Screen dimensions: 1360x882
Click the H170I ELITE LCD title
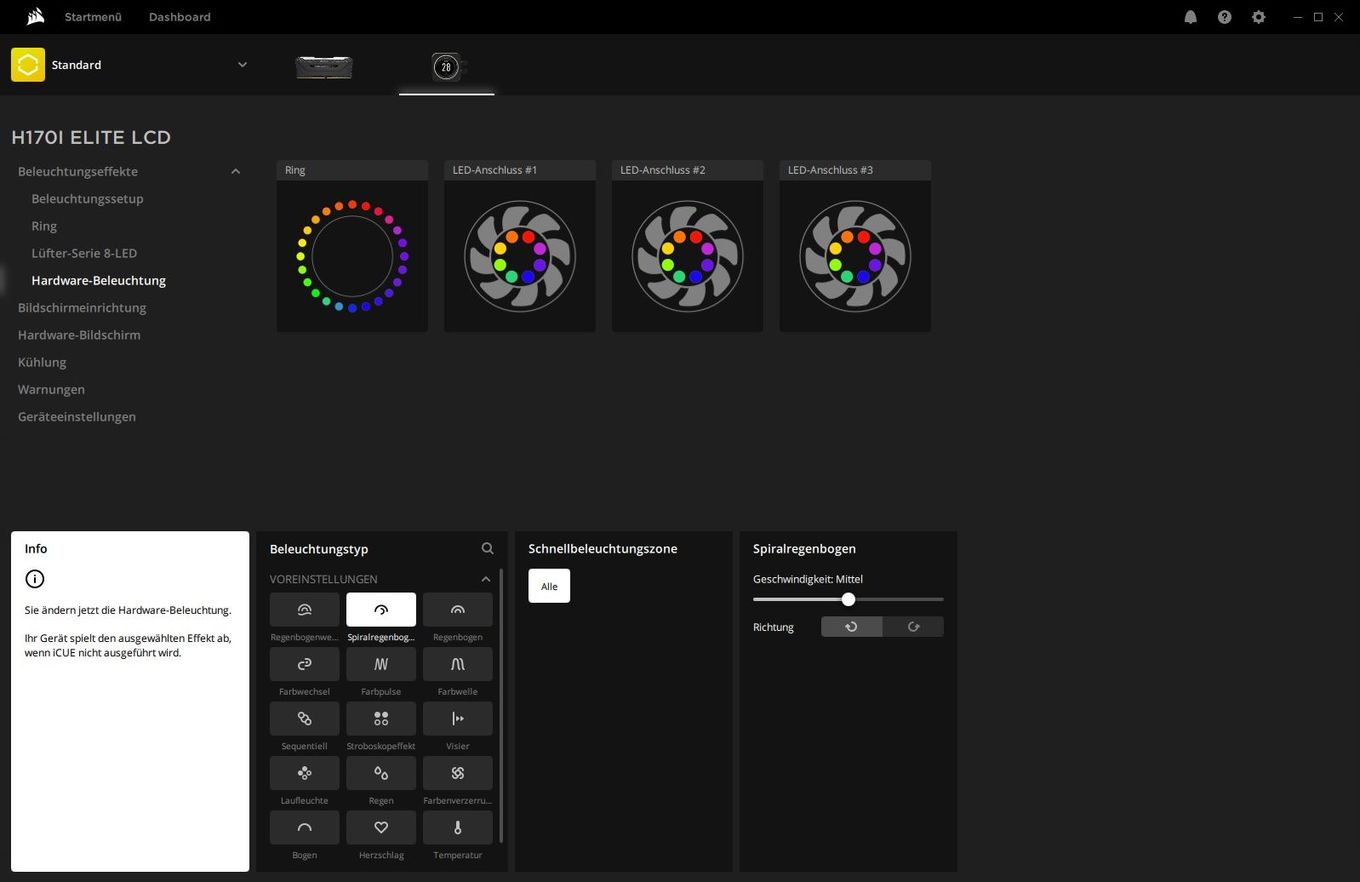tap(91, 138)
